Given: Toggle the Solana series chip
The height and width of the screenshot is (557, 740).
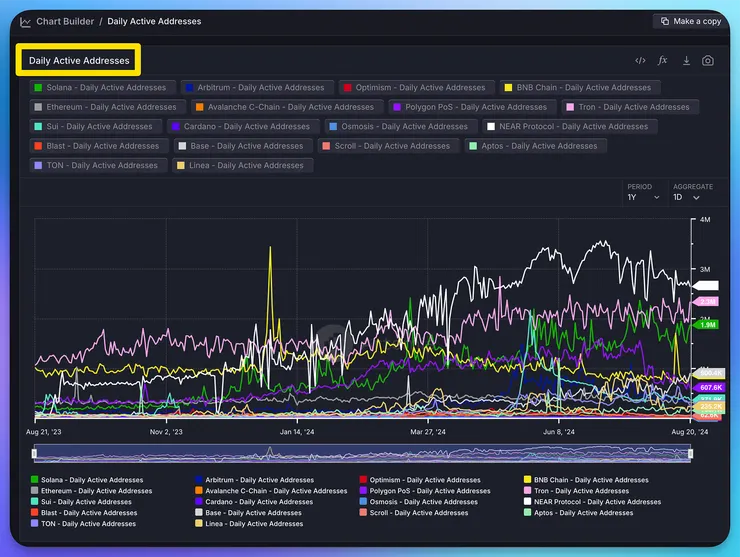Looking at the screenshot, I should pos(102,87).
